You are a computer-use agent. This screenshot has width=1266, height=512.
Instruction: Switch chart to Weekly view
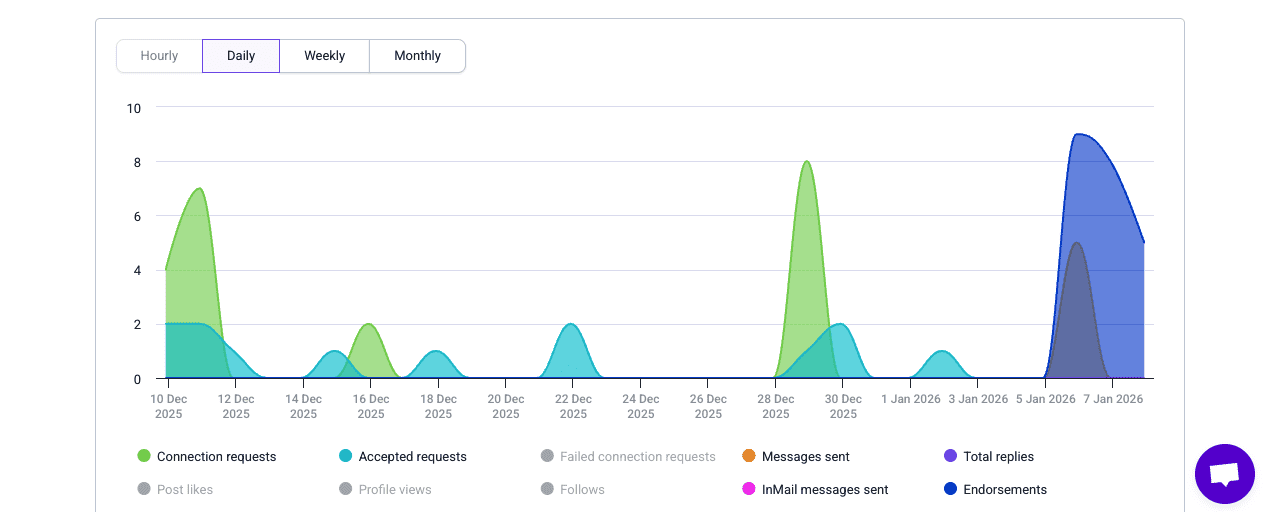(325, 56)
